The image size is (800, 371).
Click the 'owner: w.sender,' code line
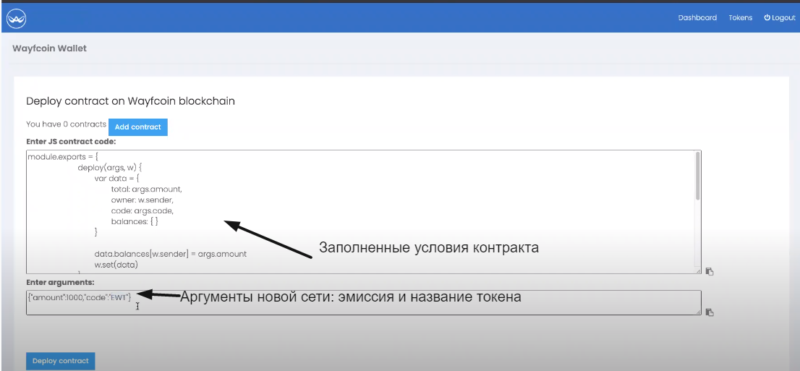[142, 200]
